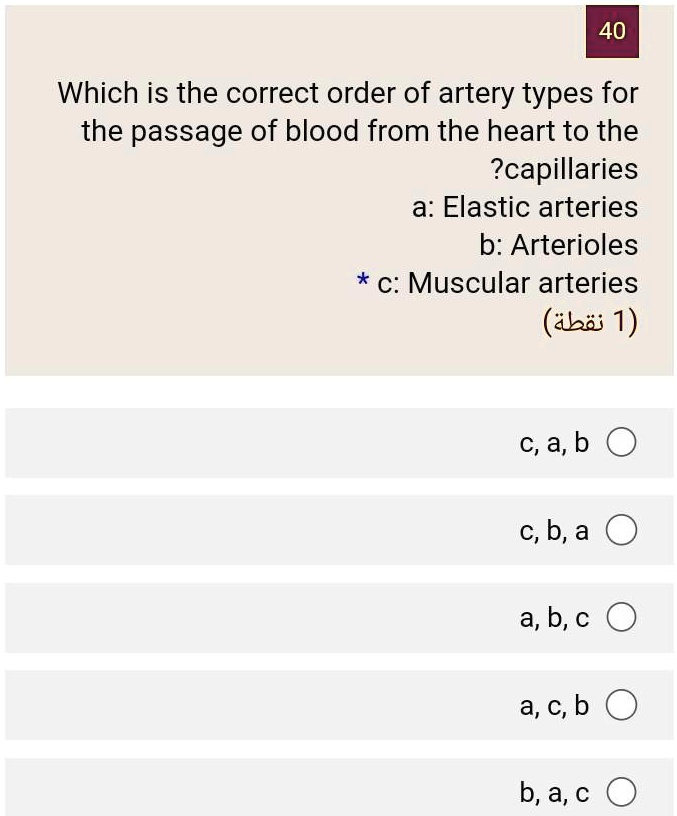The height and width of the screenshot is (816, 677).
Task: Select the "c, a, b" radio button
Action: [622, 442]
